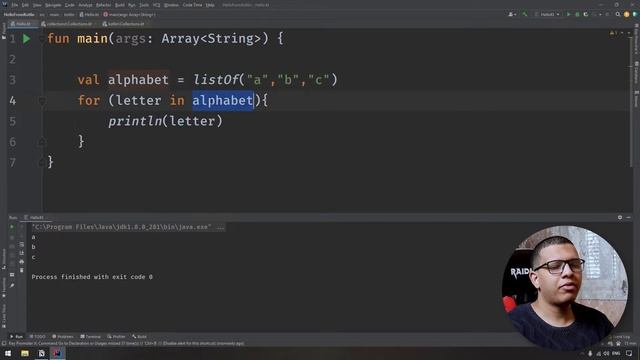Switch to the first Hello.kt editor tab
This screenshot has height=360, width=640.
23,24
